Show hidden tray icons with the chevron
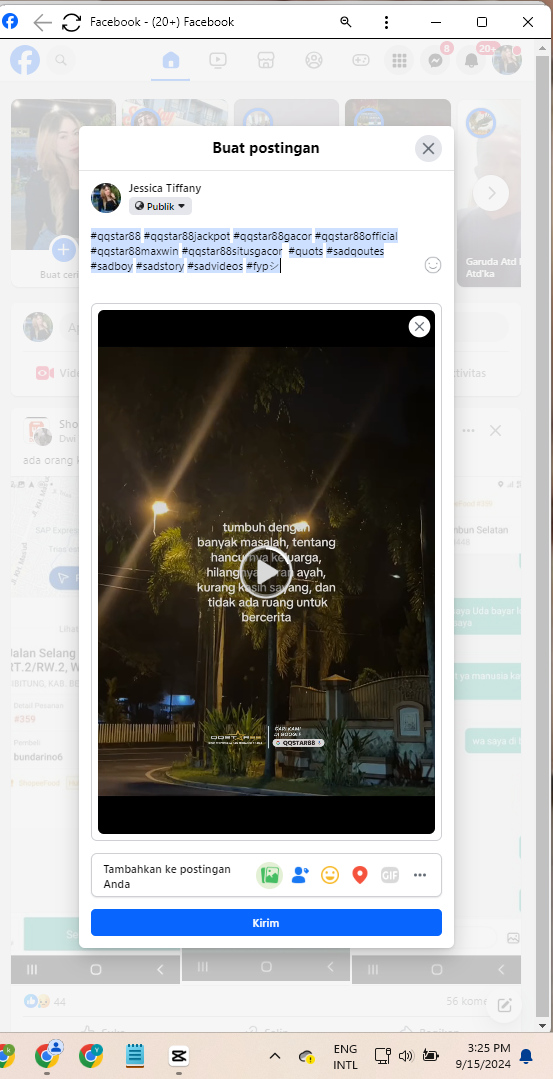553x1079 pixels. pos(274,1056)
